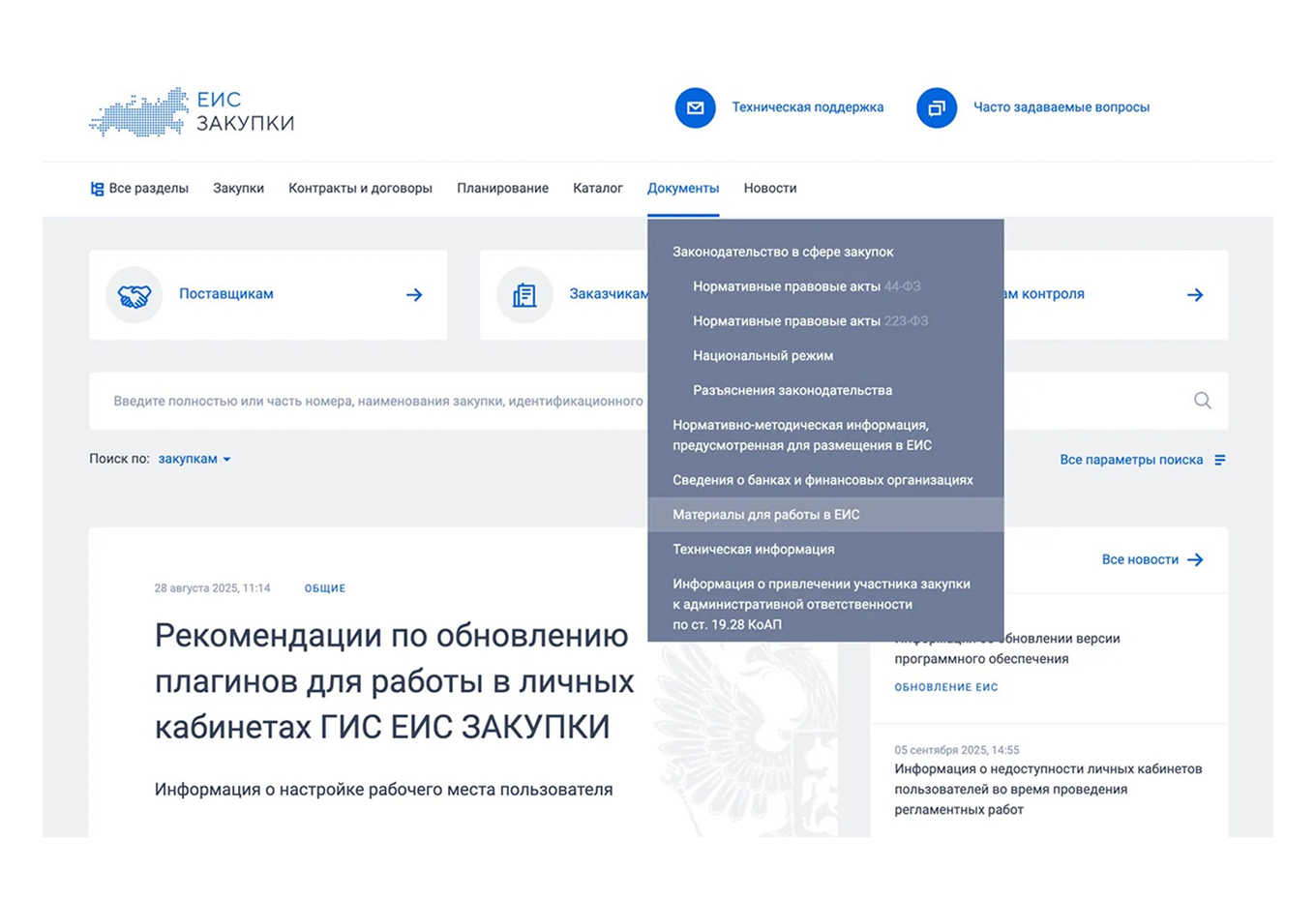Select Национальный режим in dropdown
Screen dimensions: 1316x901
coord(825,356)
